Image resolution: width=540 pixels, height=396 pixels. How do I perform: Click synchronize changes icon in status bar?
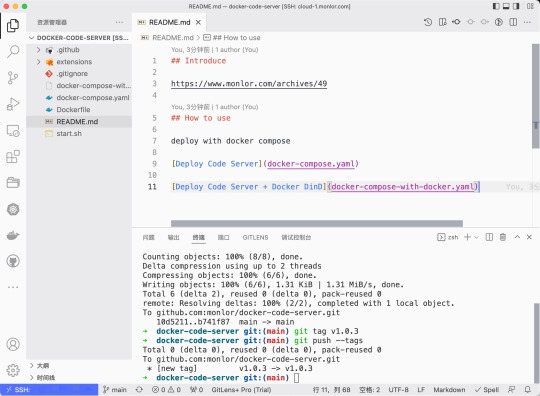coord(139,390)
